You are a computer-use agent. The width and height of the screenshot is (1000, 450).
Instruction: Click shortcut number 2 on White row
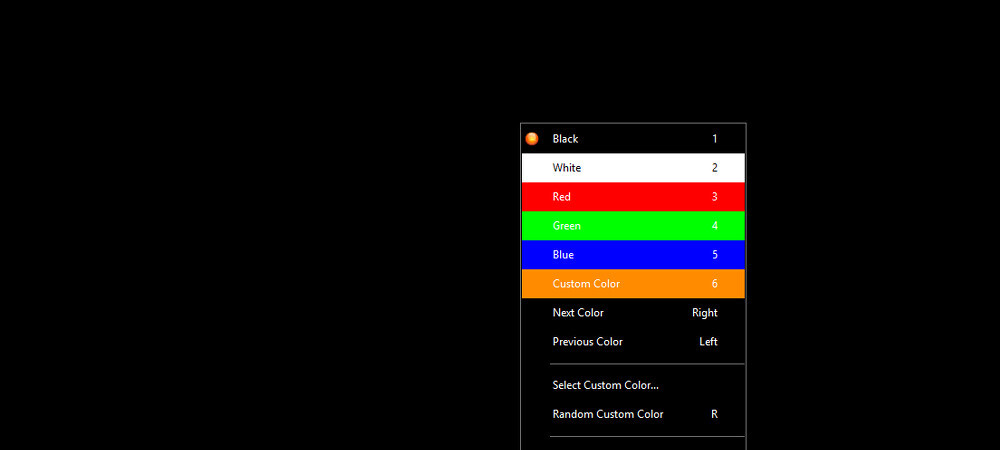pyautogui.click(x=714, y=168)
